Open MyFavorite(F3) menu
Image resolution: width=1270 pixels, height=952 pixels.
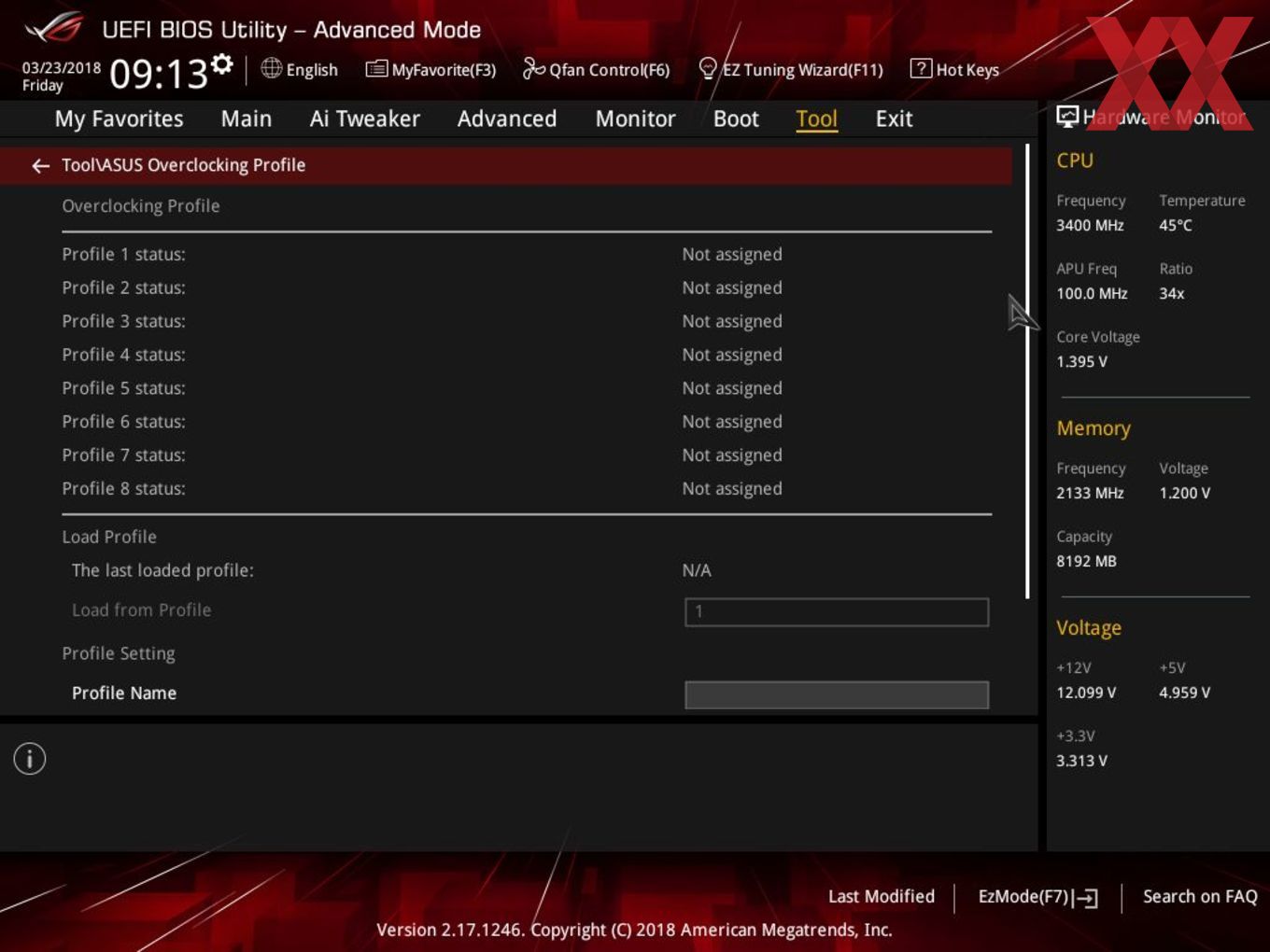[x=431, y=69]
